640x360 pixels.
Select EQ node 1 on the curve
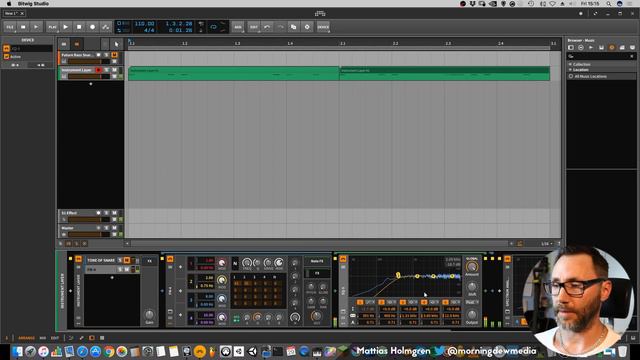click(x=398, y=276)
